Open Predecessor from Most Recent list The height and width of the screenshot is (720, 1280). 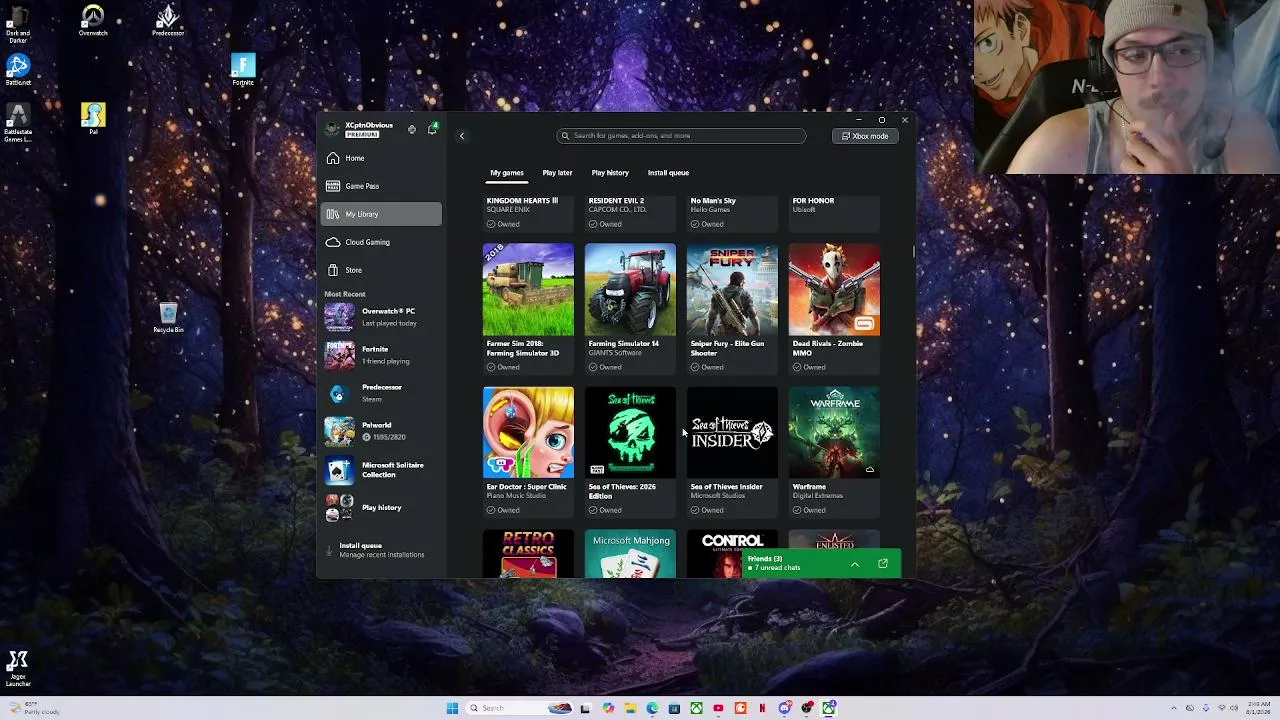click(381, 393)
